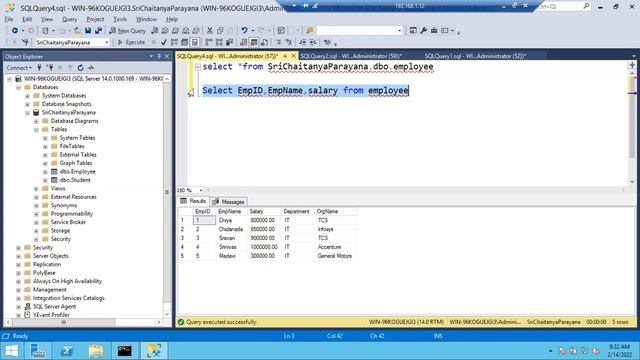Image resolution: width=640 pixels, height=360 pixels.
Task: Expand the dbo.Employee table node
Action: point(45,172)
